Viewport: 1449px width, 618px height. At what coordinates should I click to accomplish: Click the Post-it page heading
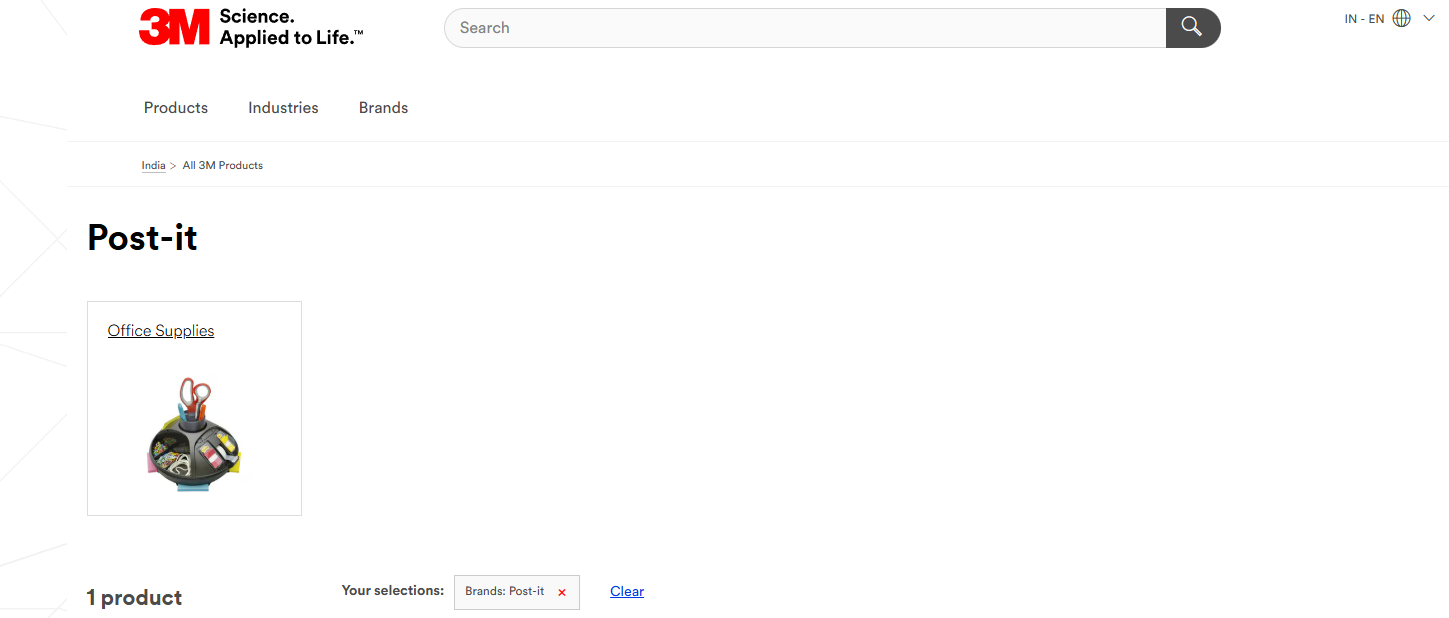click(143, 237)
